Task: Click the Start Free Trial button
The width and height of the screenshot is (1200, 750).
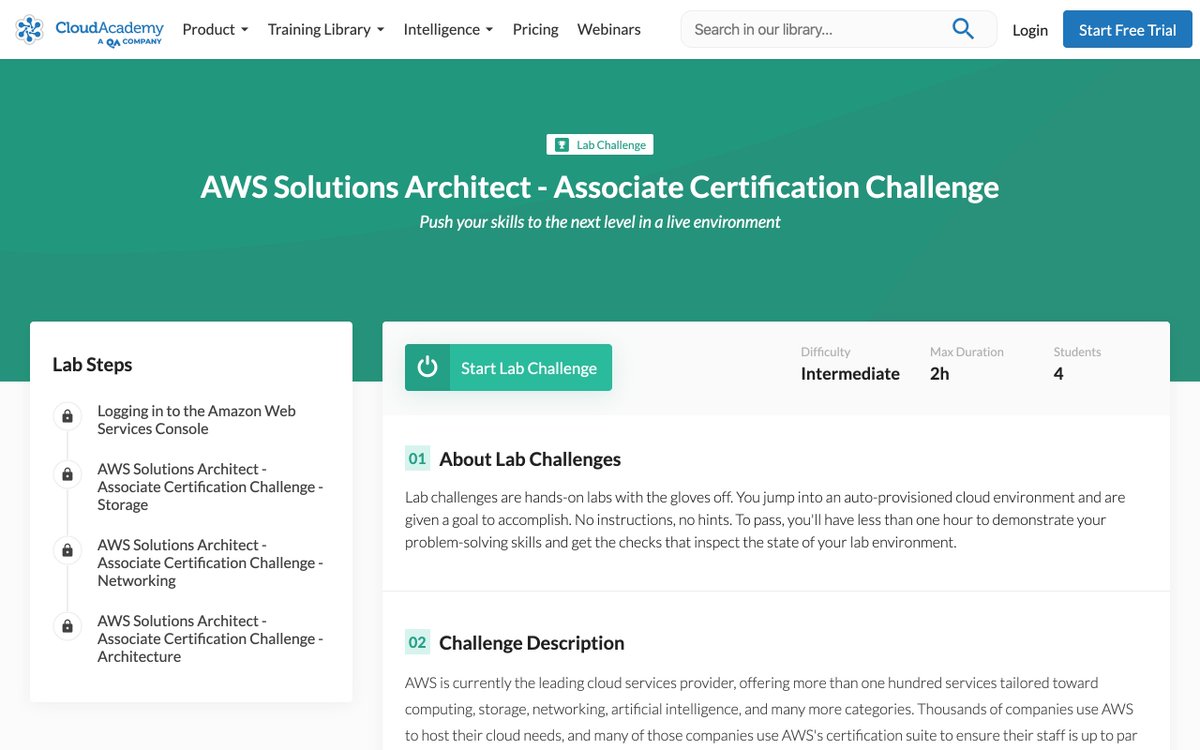Action: (x=1127, y=30)
